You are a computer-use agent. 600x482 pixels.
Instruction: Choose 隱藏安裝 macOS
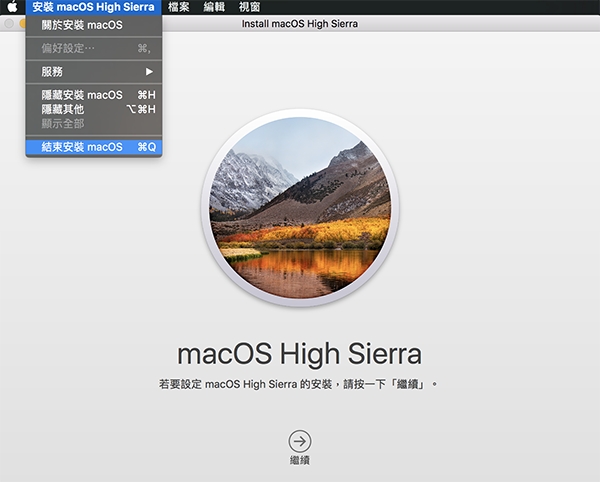pos(94,94)
